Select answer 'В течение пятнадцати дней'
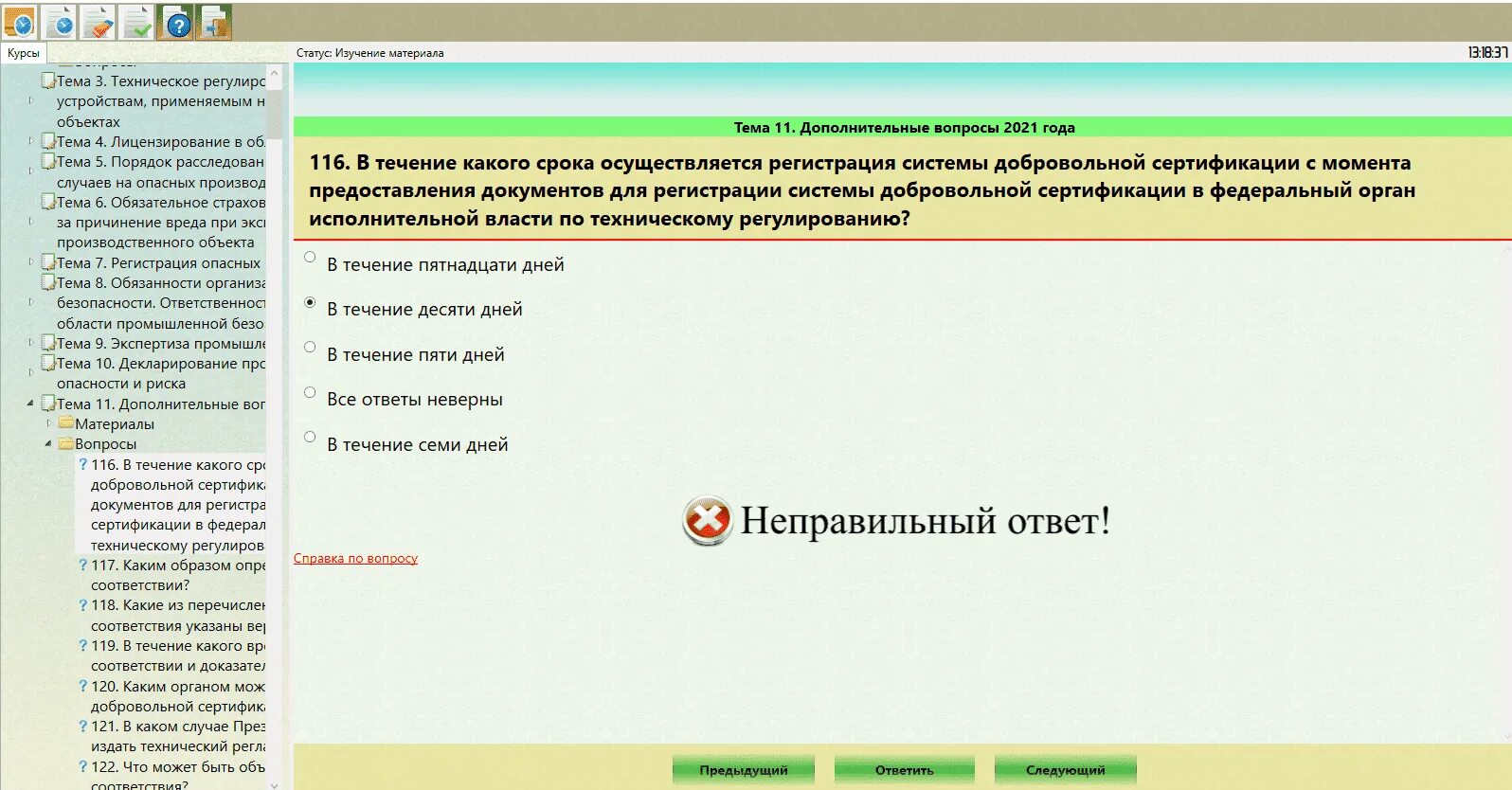 pyautogui.click(x=310, y=257)
